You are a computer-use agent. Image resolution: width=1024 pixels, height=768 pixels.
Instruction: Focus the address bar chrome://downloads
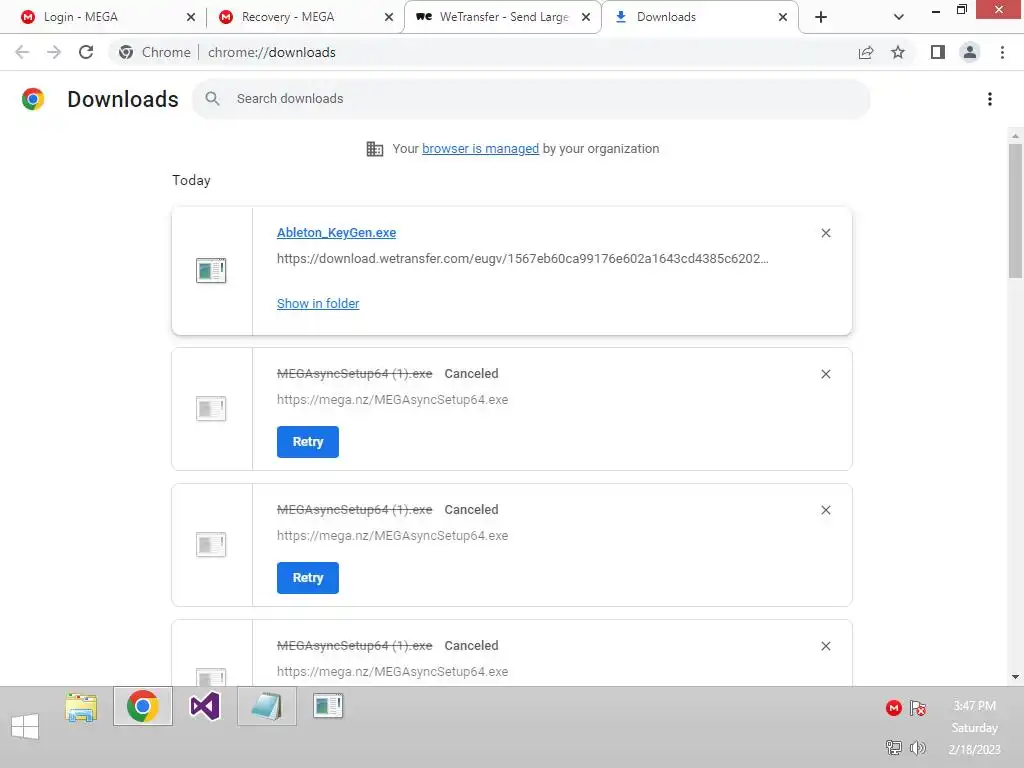tap(272, 52)
